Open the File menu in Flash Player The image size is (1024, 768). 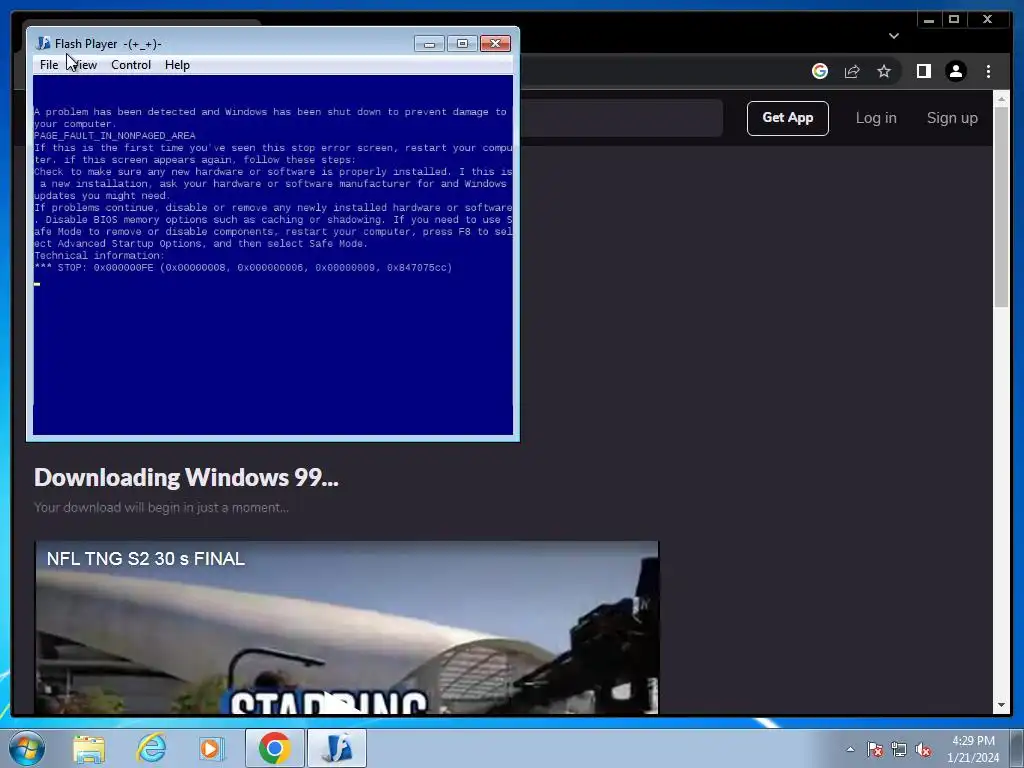49,65
